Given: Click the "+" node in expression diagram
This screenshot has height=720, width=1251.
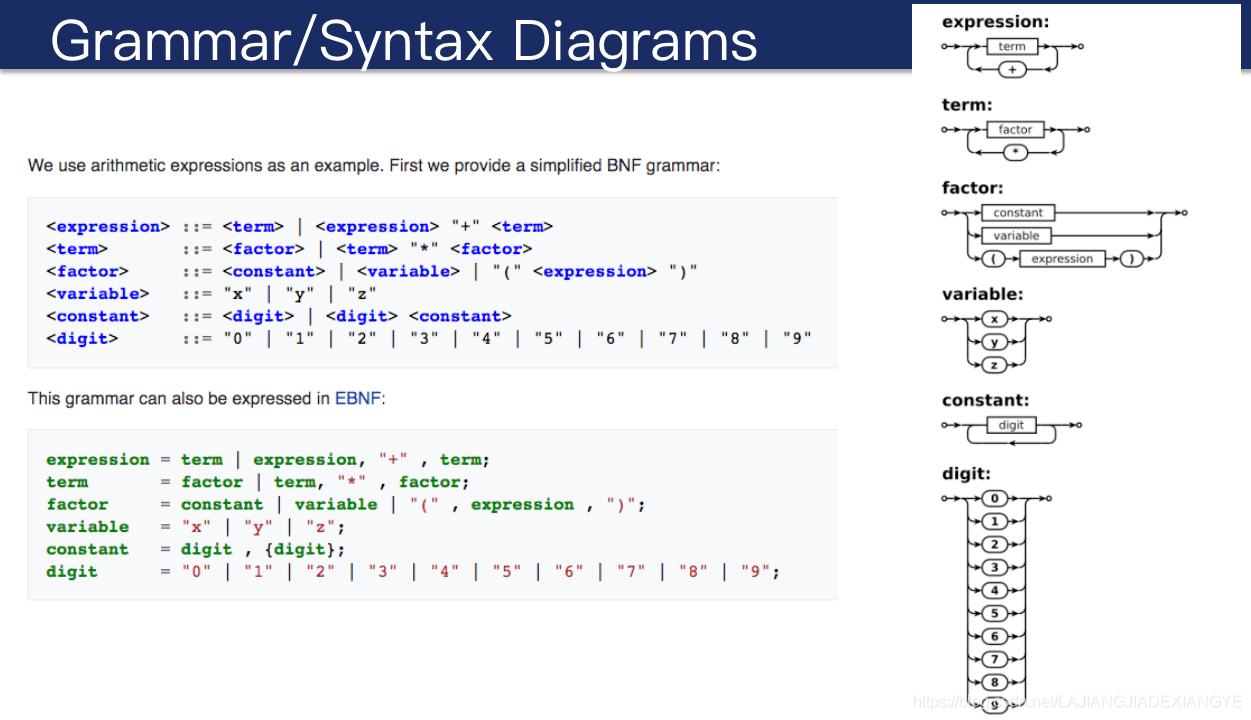Looking at the screenshot, I should click(x=1012, y=70).
